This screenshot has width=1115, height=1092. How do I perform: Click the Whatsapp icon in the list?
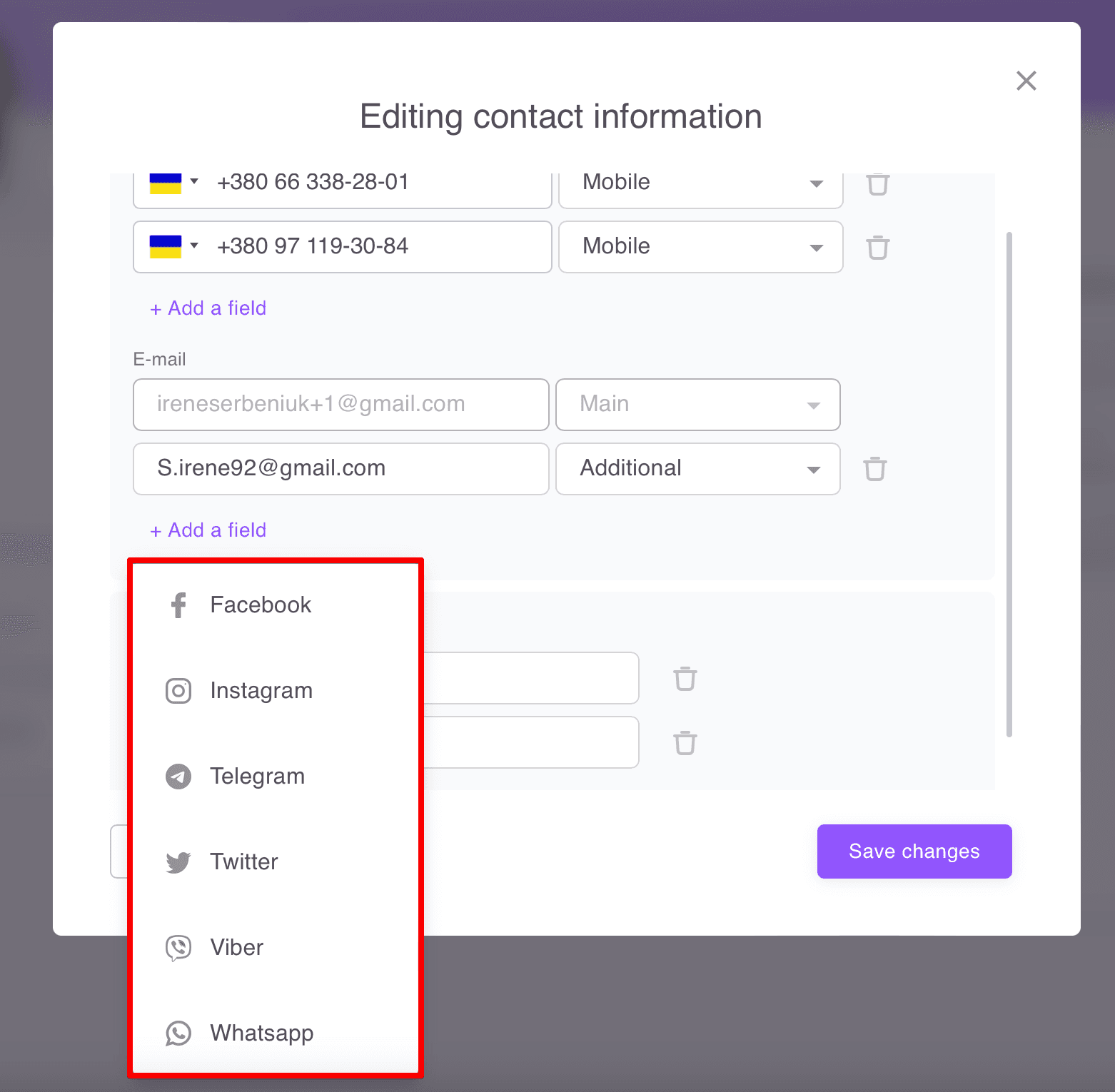pyautogui.click(x=178, y=1033)
